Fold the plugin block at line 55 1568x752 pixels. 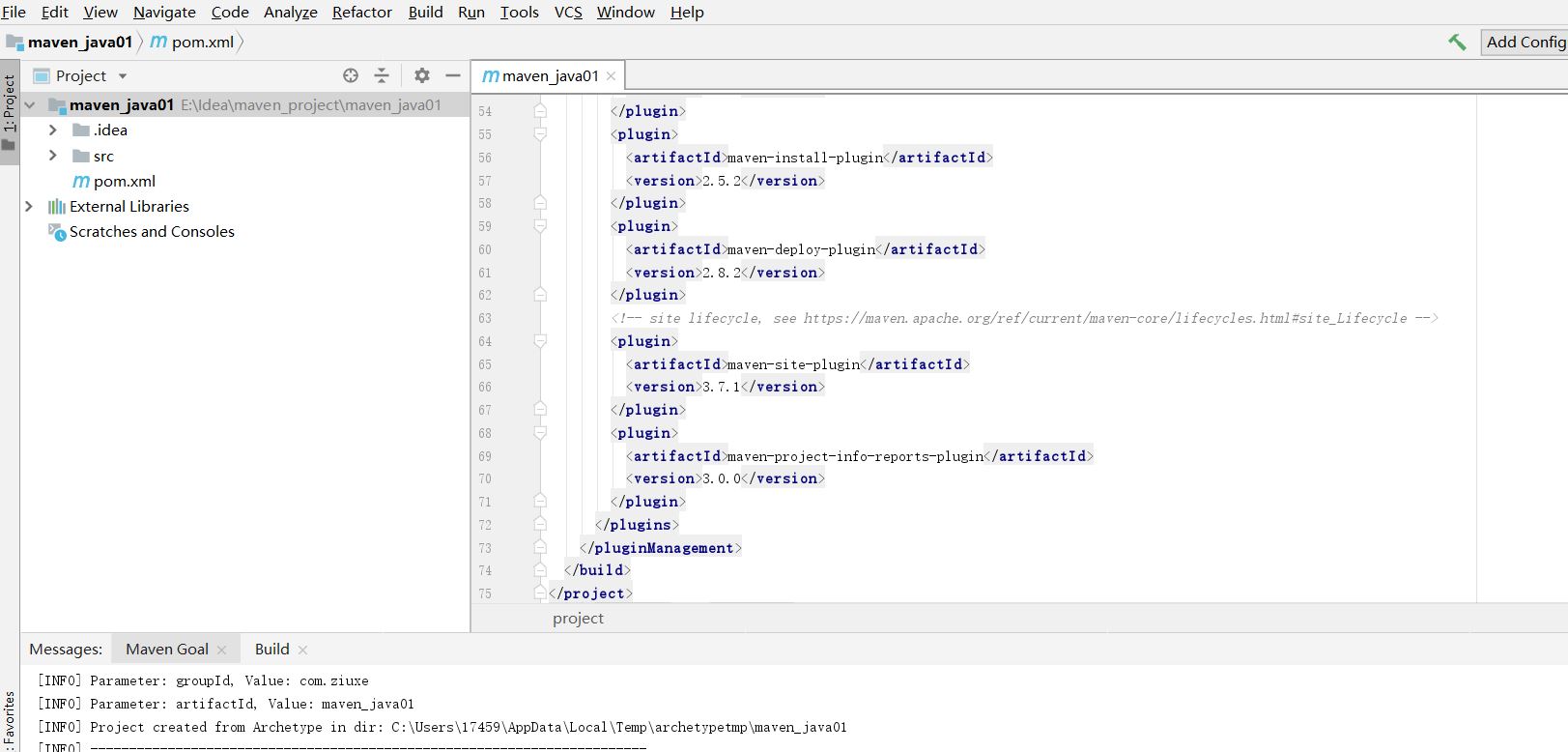pos(540,134)
